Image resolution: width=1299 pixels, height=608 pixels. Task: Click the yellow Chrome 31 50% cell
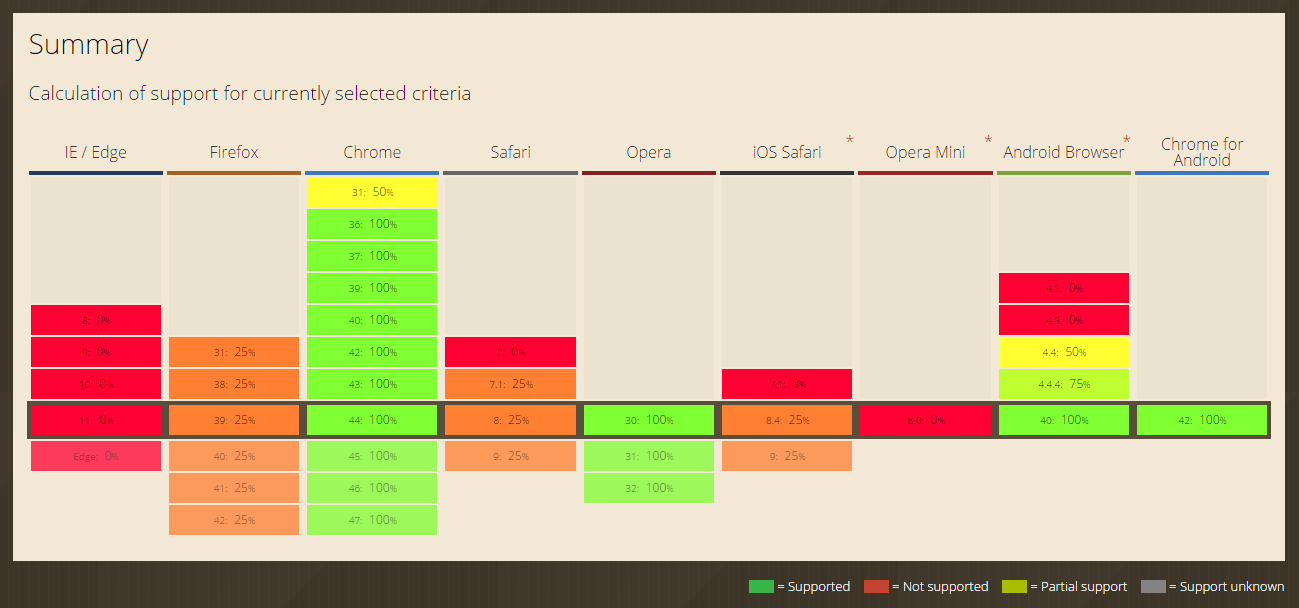point(372,192)
